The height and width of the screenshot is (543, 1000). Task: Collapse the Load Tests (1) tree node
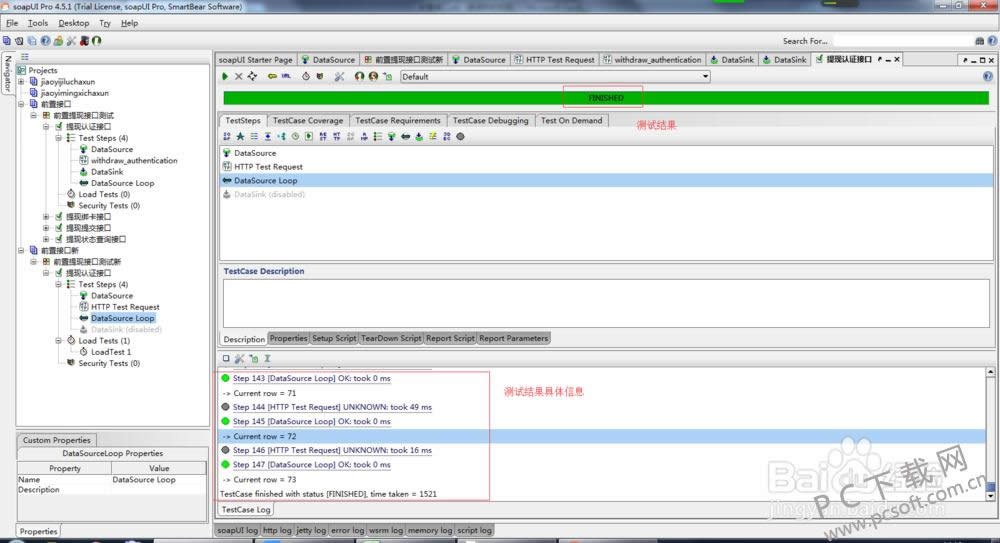pos(58,341)
